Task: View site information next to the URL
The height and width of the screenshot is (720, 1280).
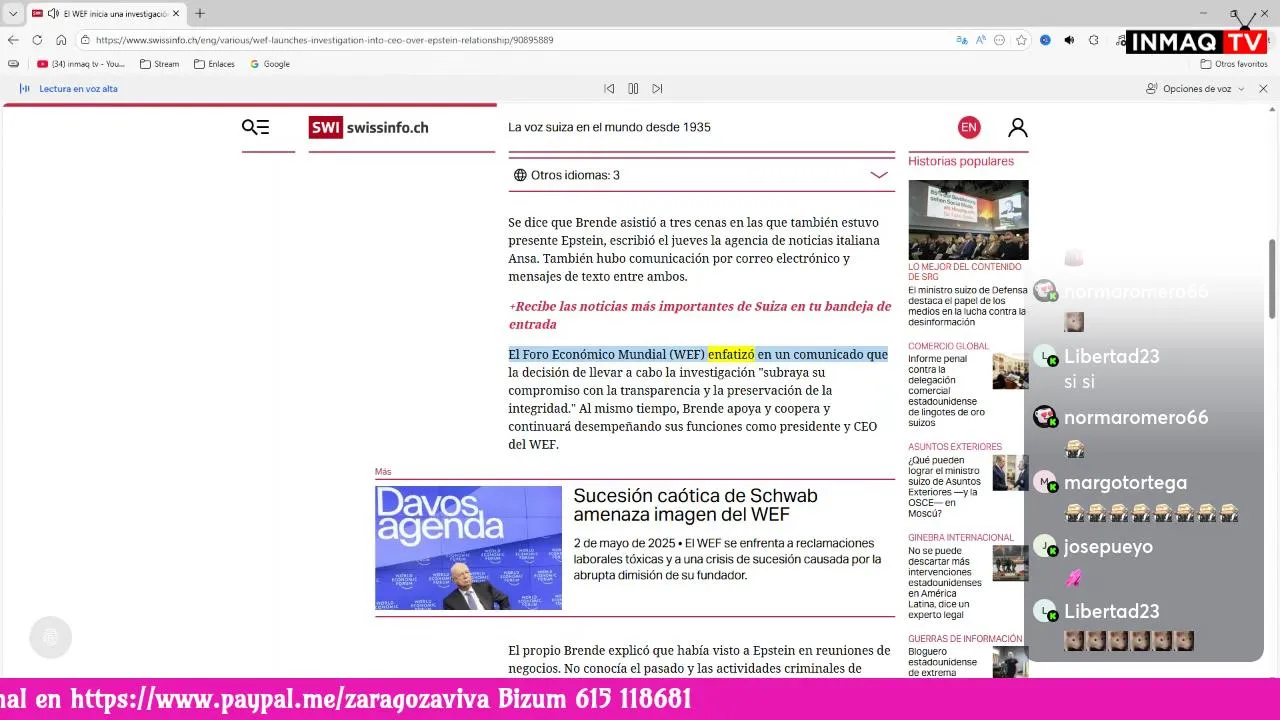Action: click(x=86, y=40)
